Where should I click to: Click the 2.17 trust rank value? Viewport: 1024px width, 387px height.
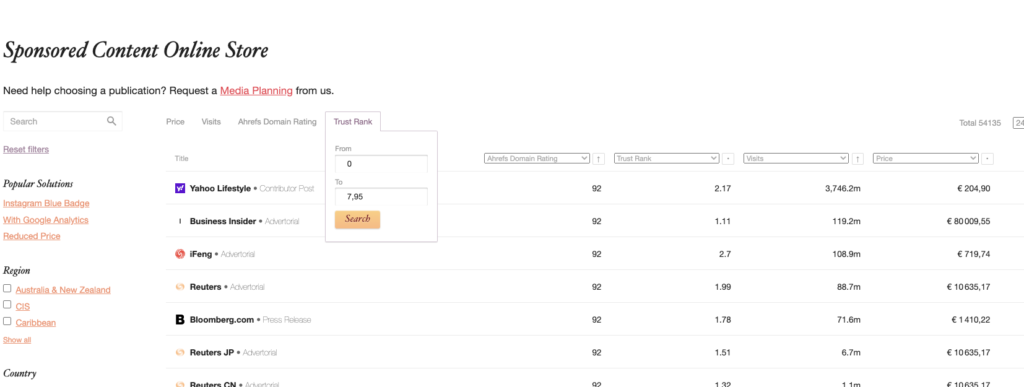pyautogui.click(x=722, y=188)
